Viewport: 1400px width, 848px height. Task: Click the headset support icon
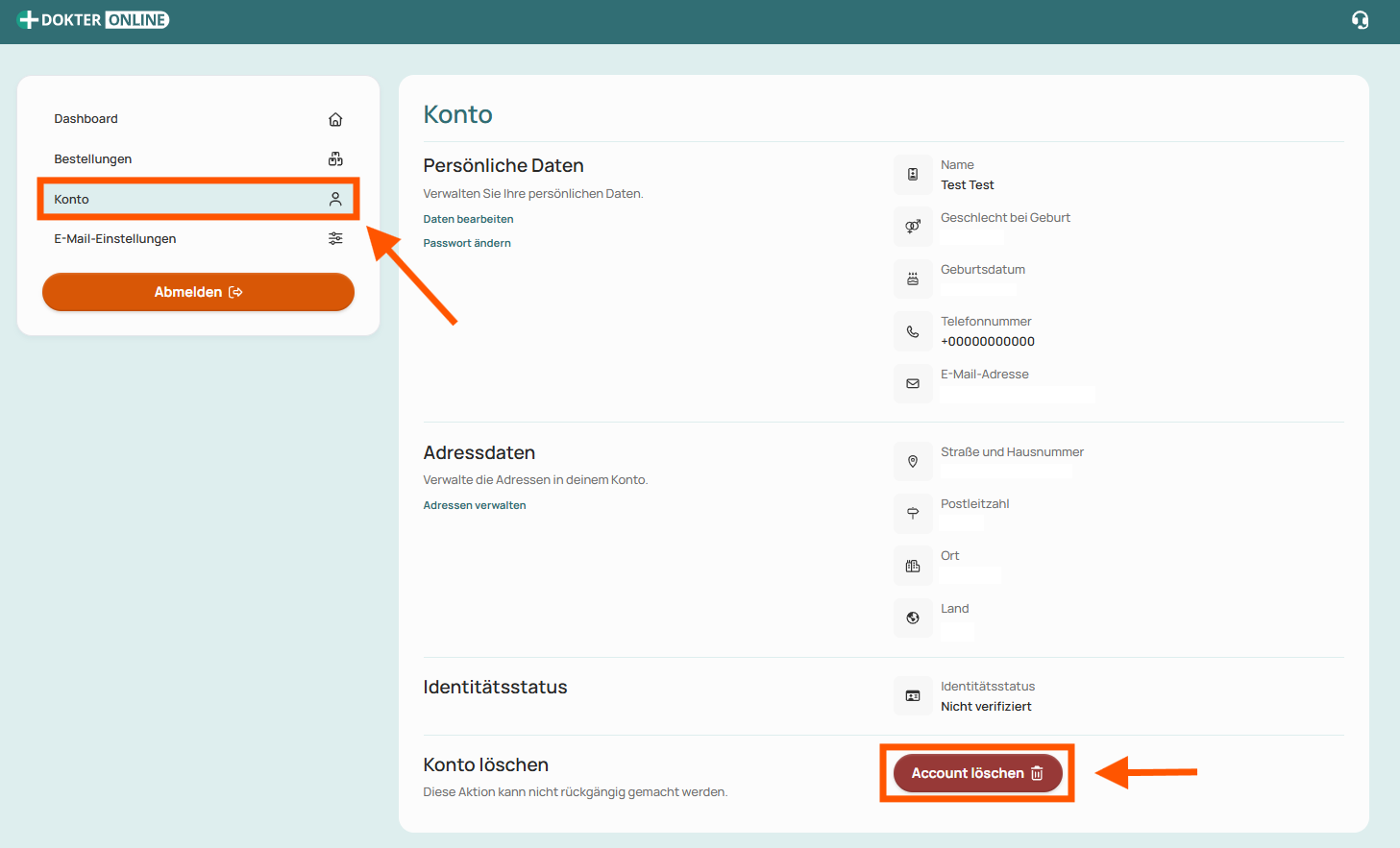(1360, 20)
